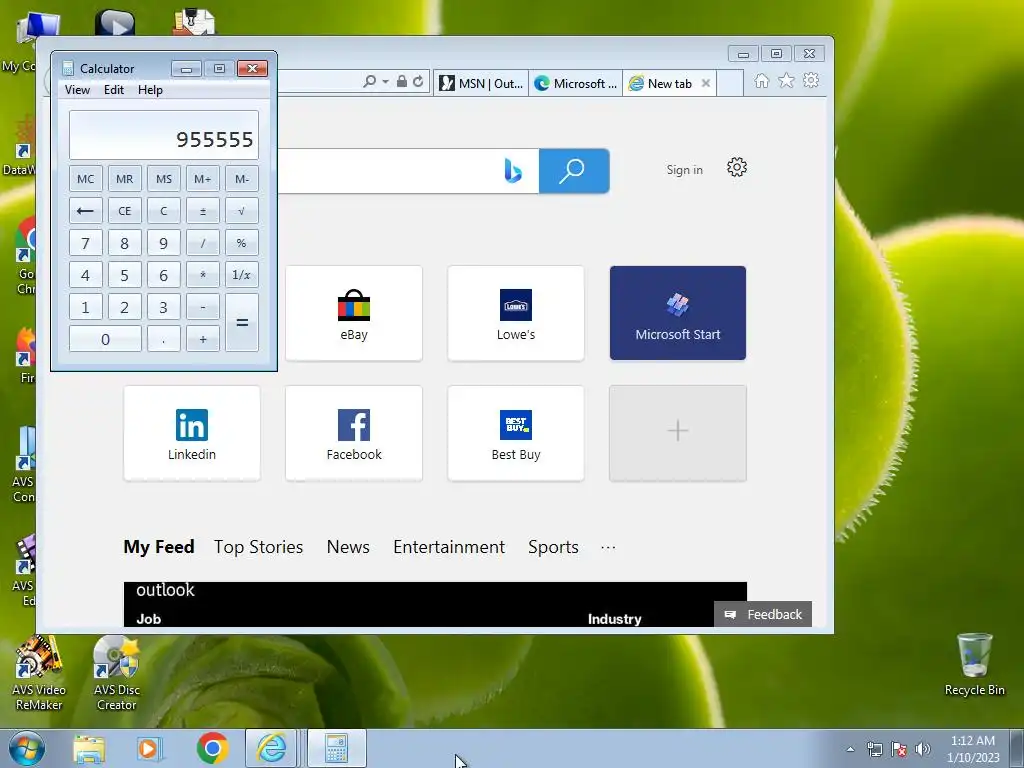Click the C clear key in Calculator
The width and height of the screenshot is (1024, 768).
164,211
